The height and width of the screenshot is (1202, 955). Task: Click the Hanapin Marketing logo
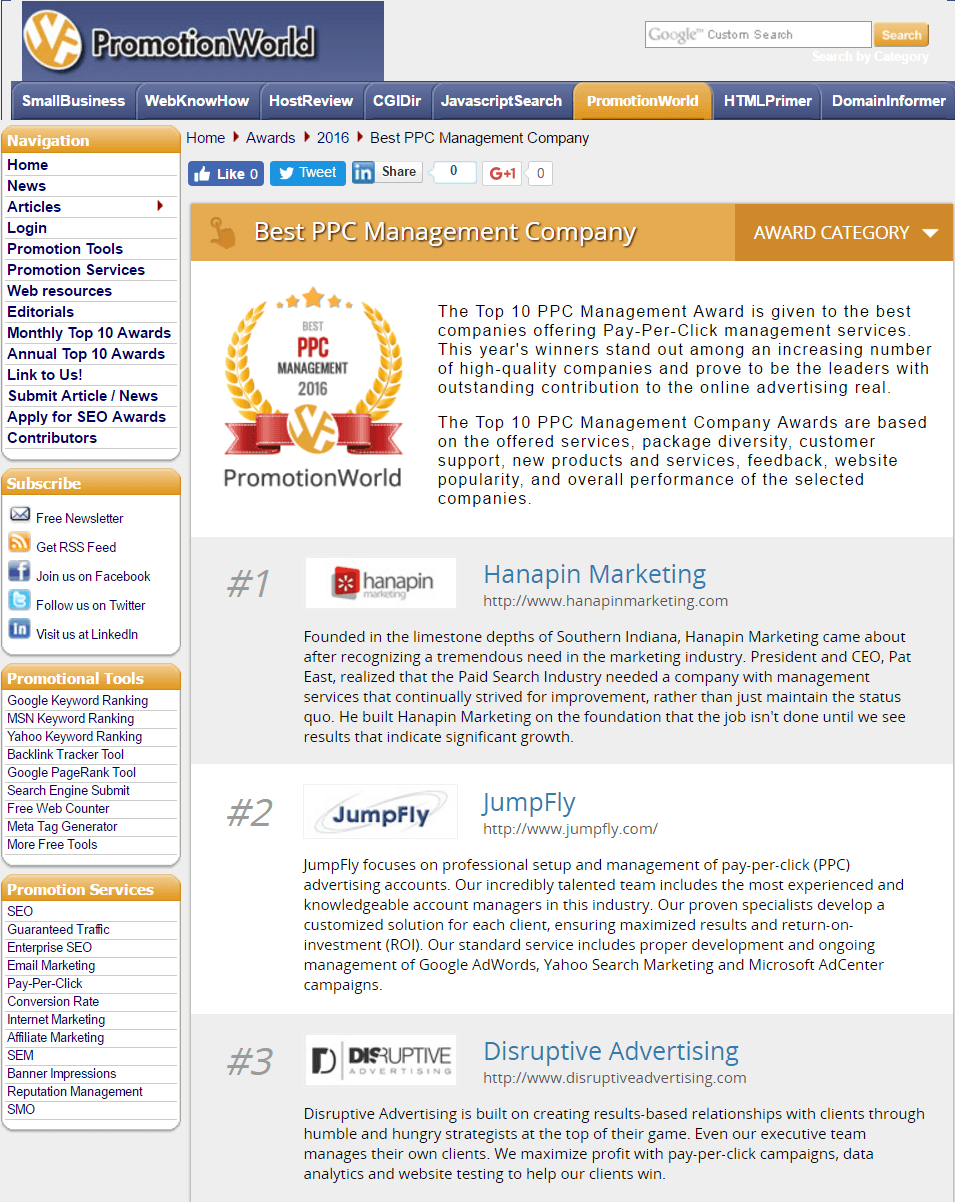tap(381, 583)
